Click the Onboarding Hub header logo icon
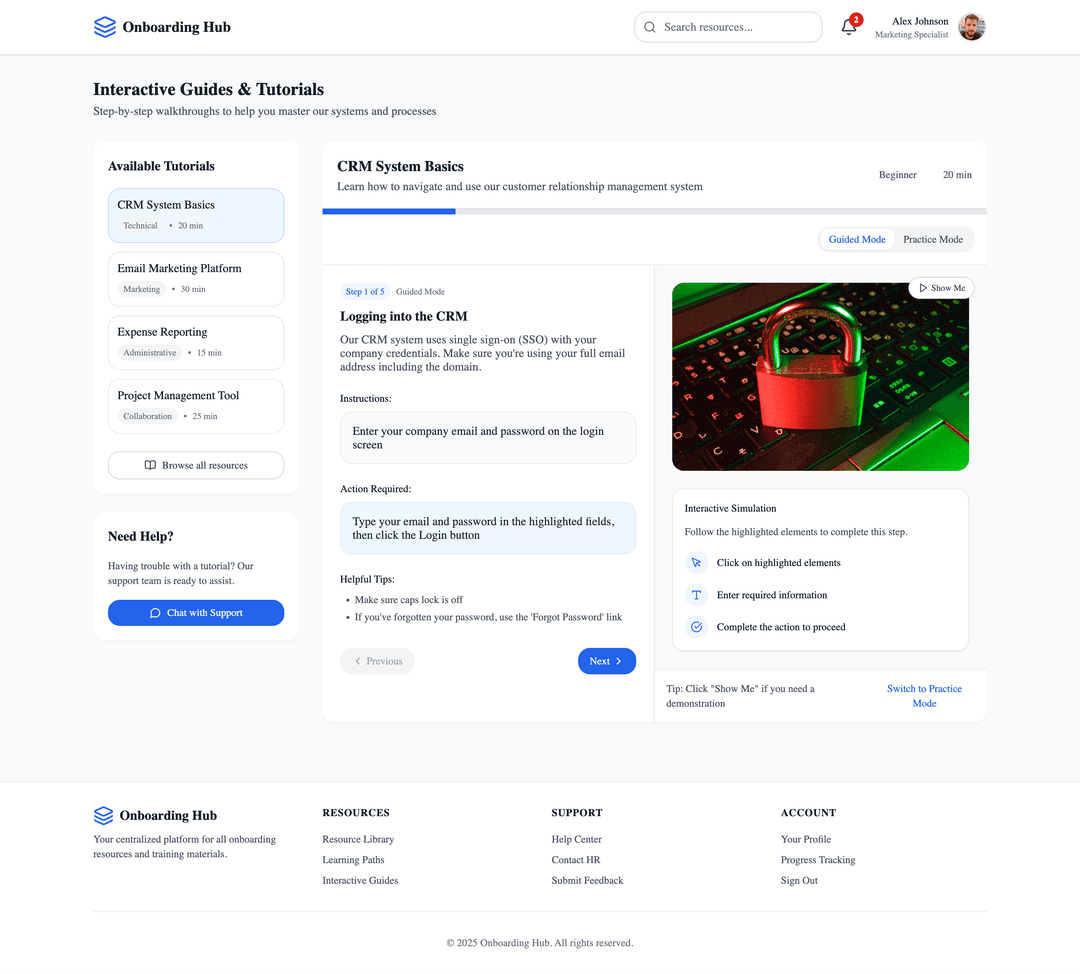This screenshot has width=1080, height=974. pyautogui.click(x=105, y=27)
